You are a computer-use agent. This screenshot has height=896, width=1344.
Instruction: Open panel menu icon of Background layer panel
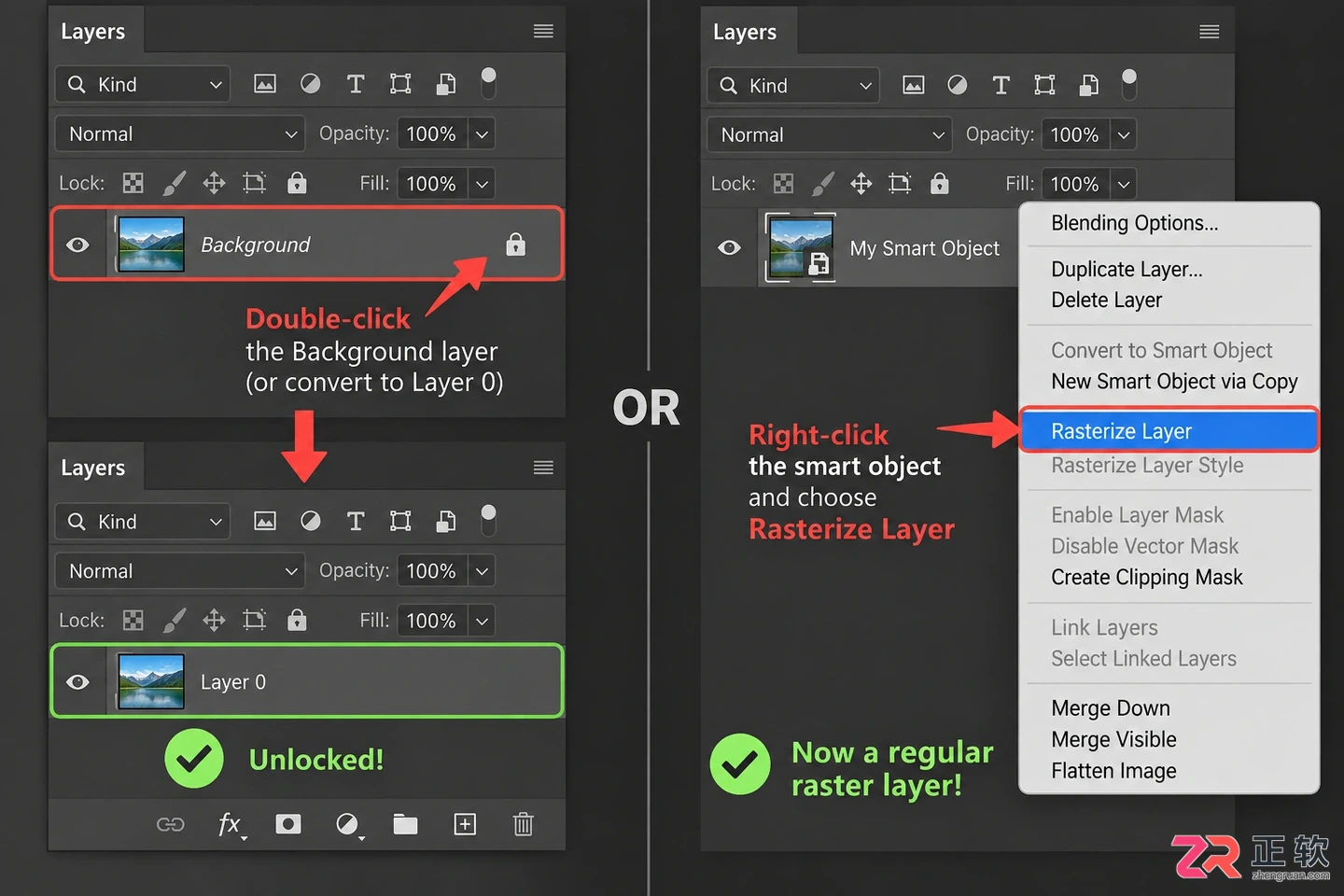(x=543, y=31)
